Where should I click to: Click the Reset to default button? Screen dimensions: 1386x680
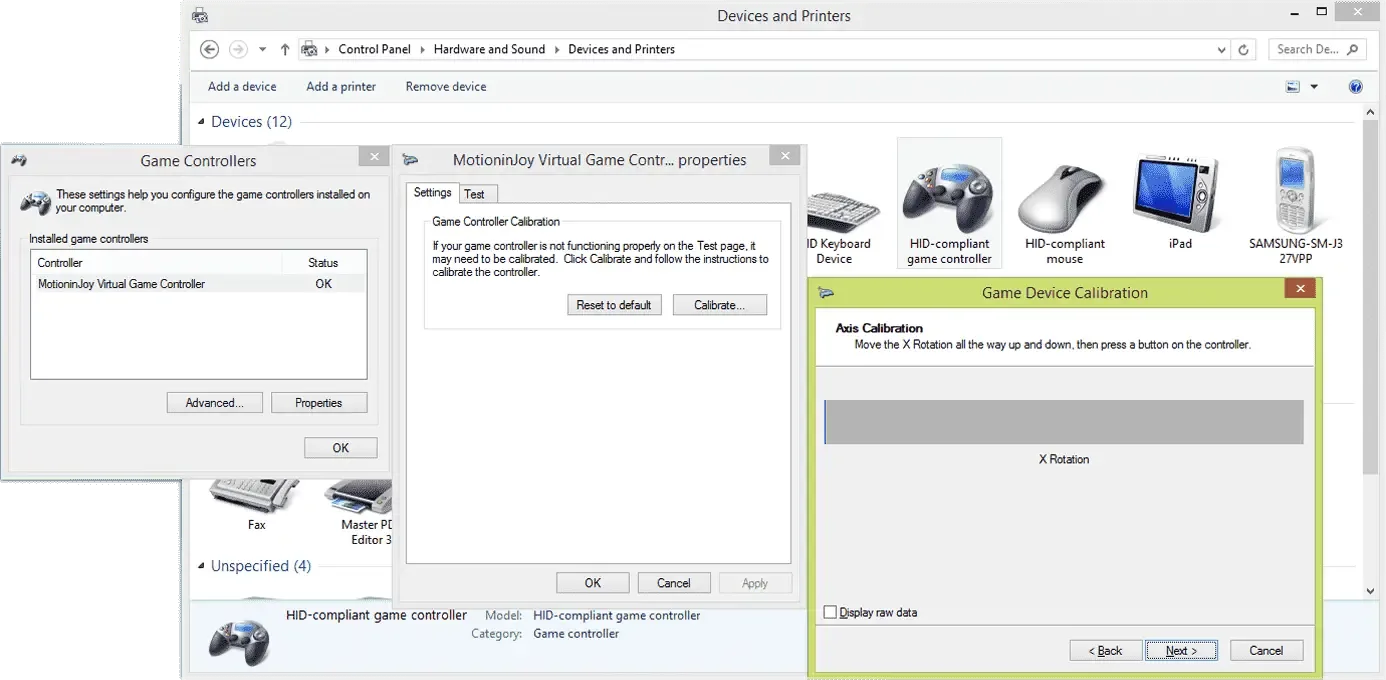click(614, 305)
